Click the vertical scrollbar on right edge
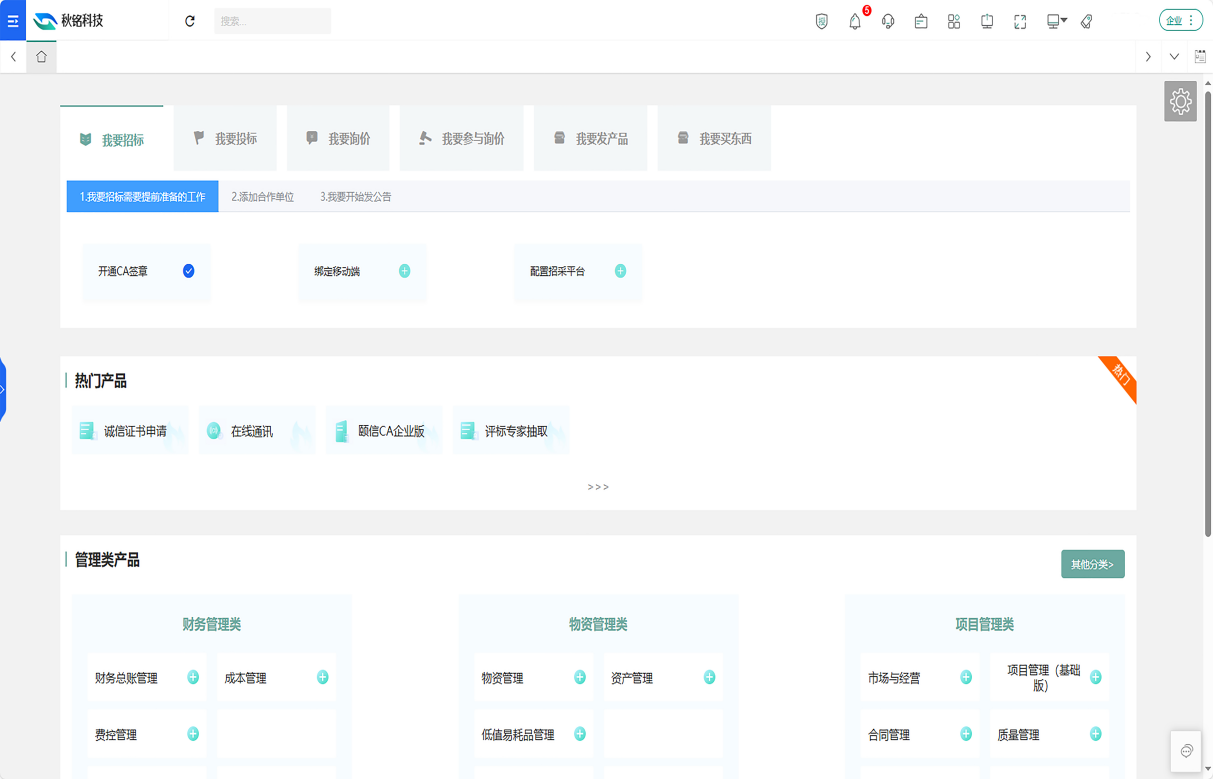Viewport: 1213px width, 779px height. [1208, 300]
